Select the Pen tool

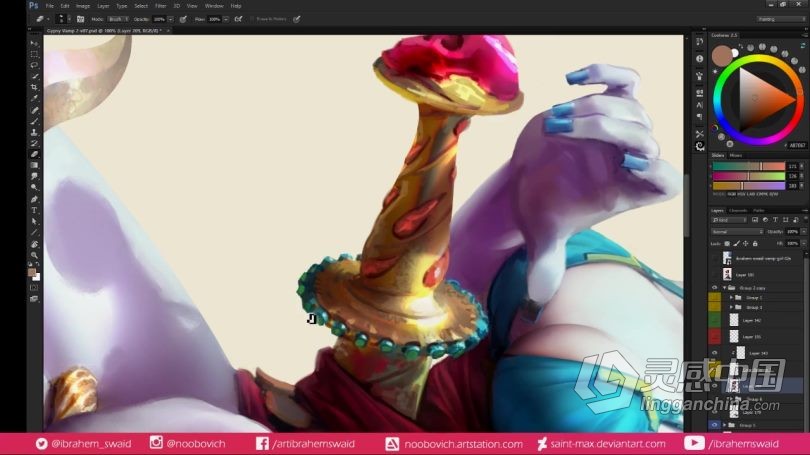[x=34, y=199]
